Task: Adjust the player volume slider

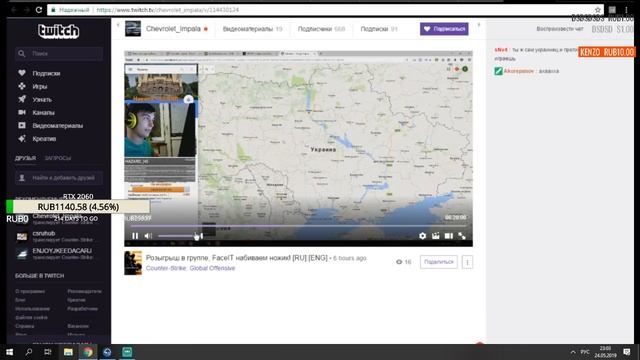Action: (180, 236)
